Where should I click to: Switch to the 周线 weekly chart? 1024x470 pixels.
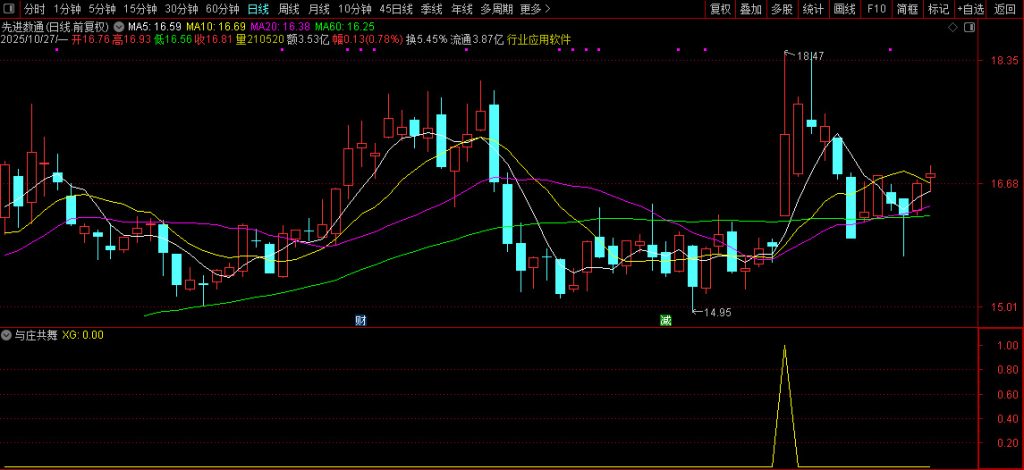coord(288,9)
